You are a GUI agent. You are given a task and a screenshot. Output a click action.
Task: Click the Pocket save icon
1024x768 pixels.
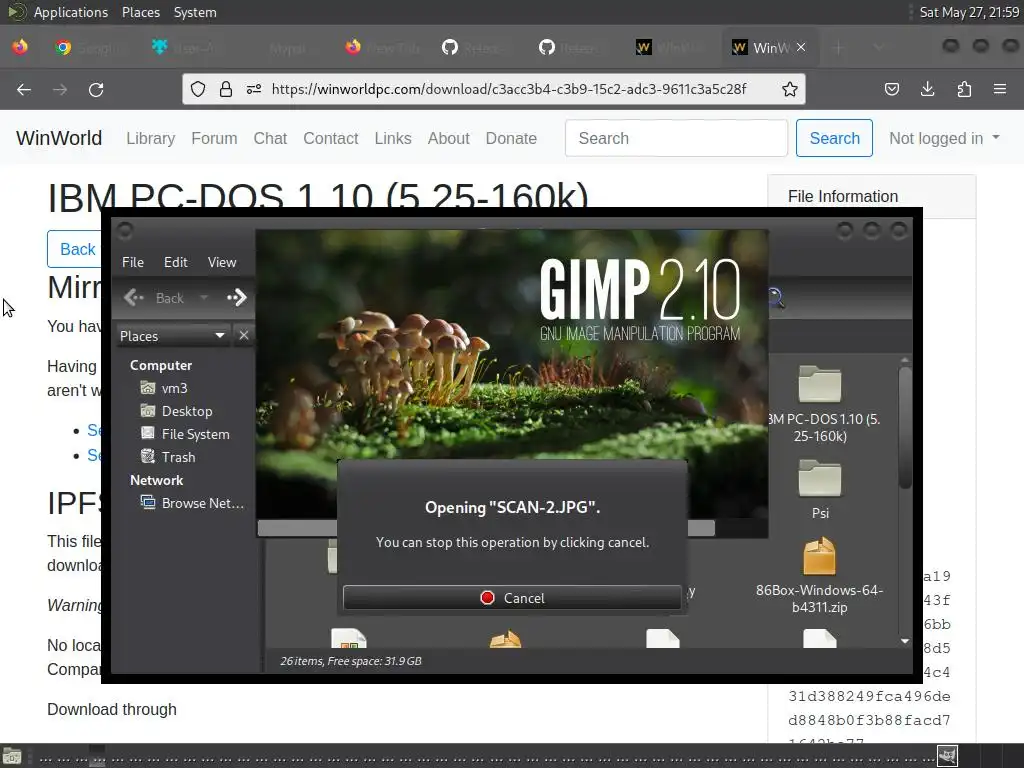[891, 89]
